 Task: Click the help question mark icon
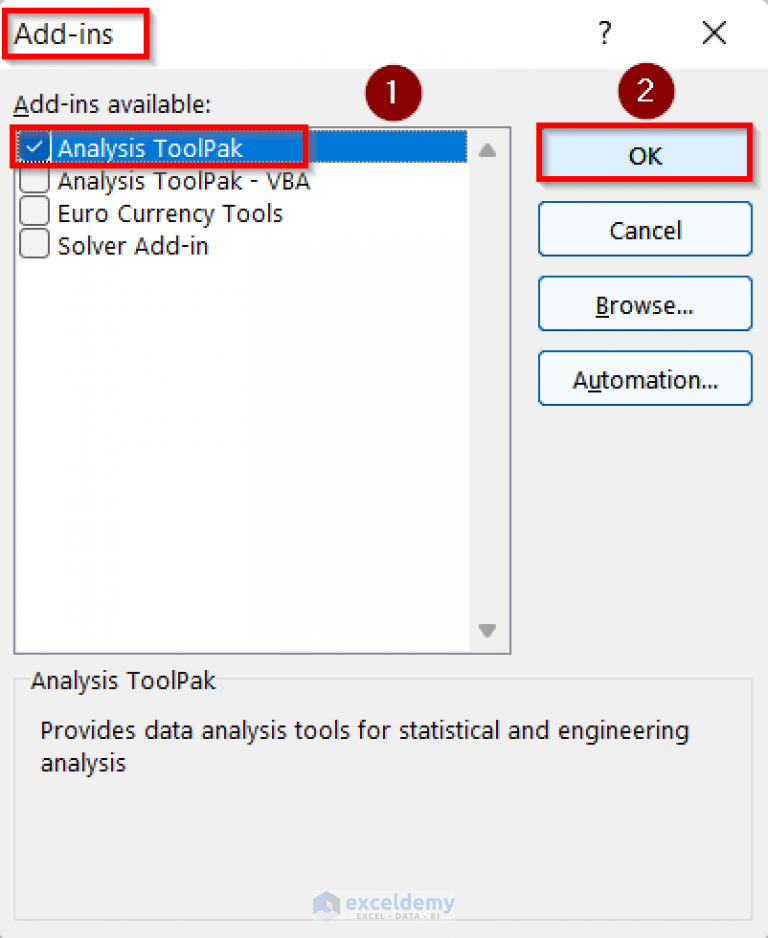tap(604, 33)
